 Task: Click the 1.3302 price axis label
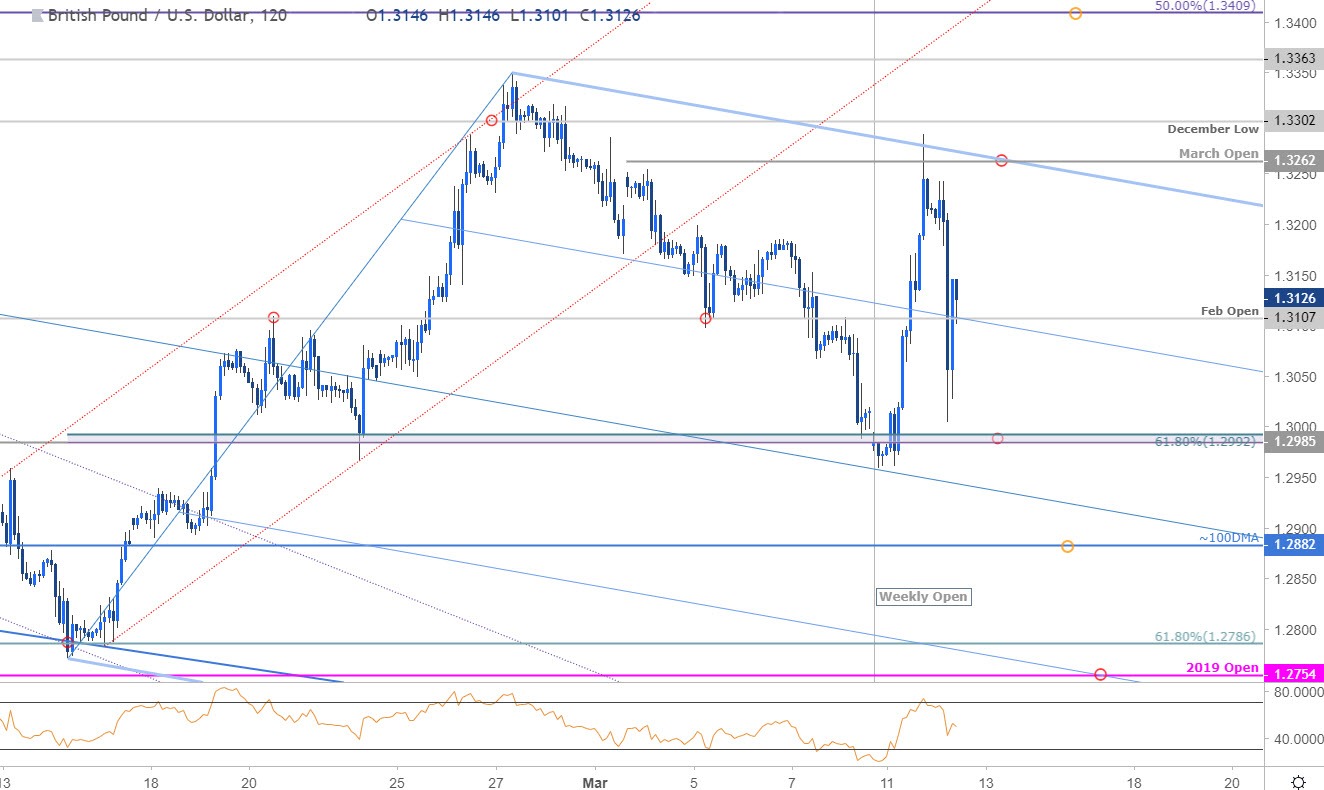[x=1293, y=121]
